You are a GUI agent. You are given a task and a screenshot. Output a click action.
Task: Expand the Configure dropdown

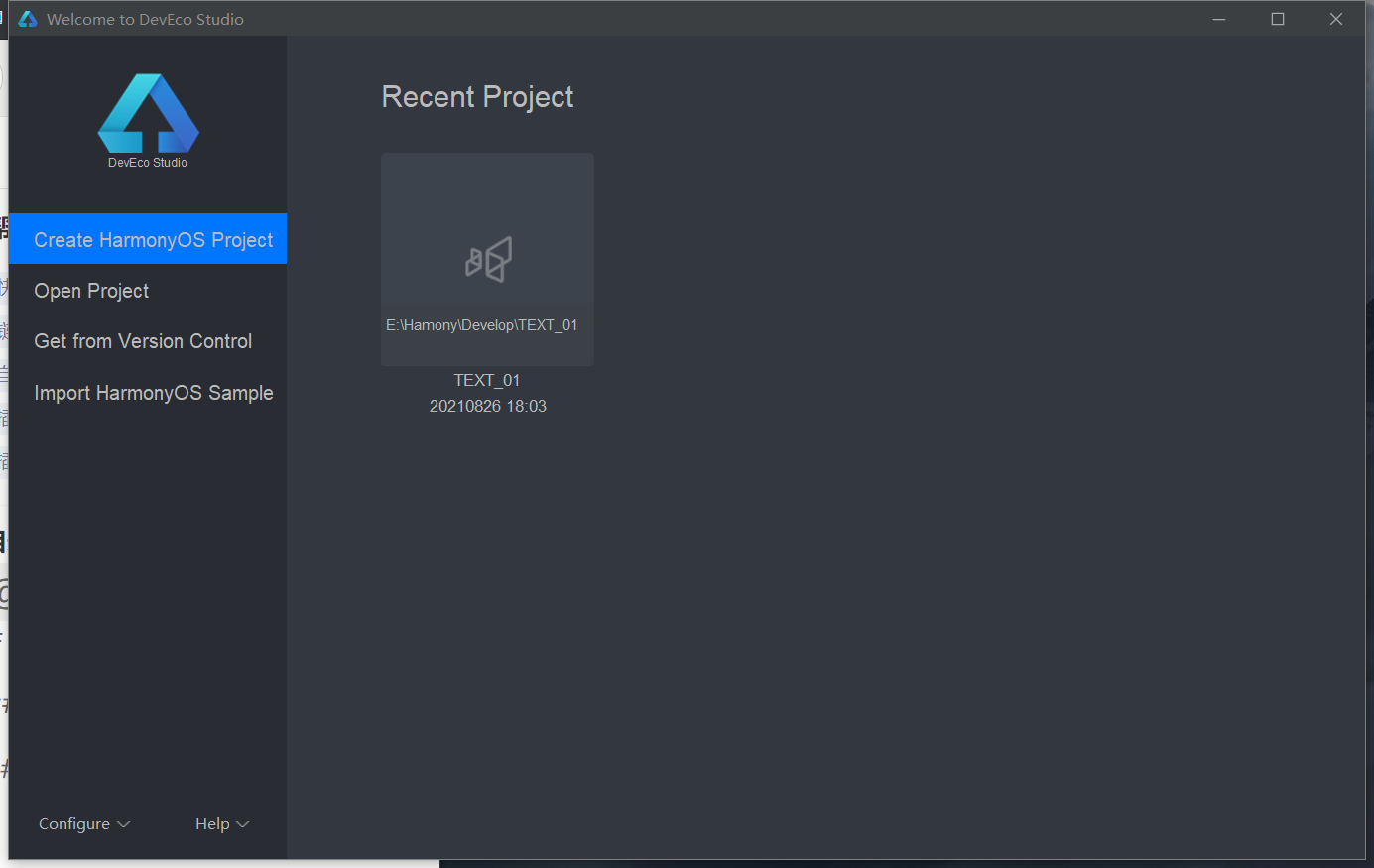tap(84, 824)
